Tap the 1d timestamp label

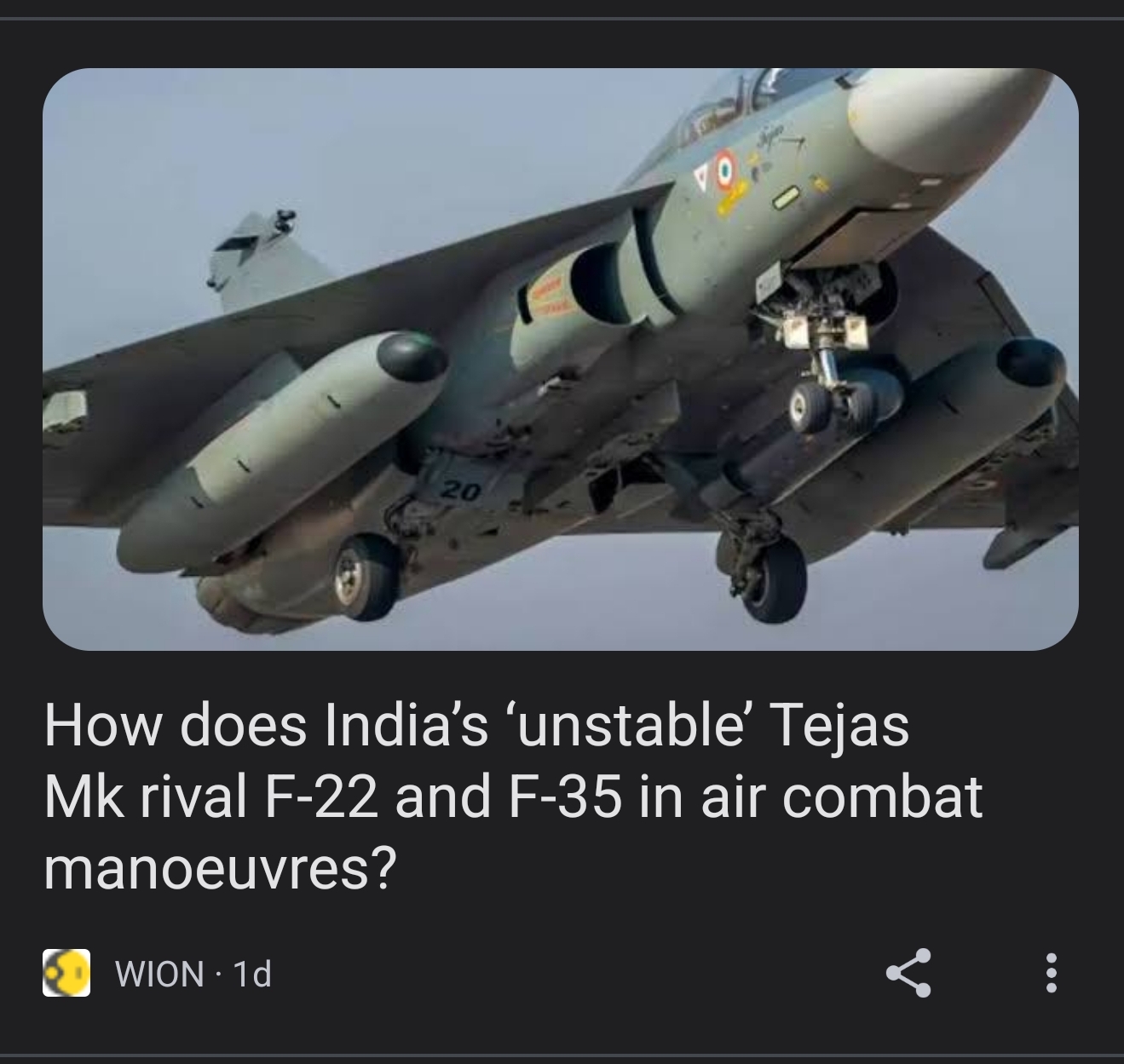(x=251, y=974)
